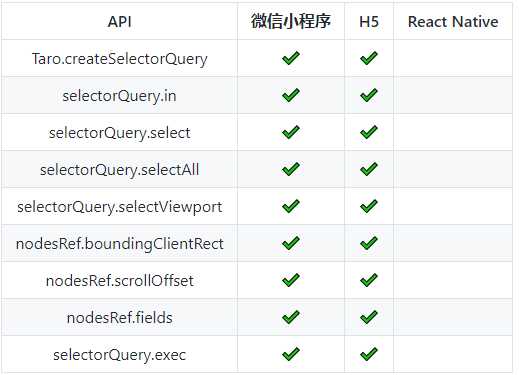Select the selectorQuery.exec cell
This screenshot has height=375, width=519.
coord(119,355)
